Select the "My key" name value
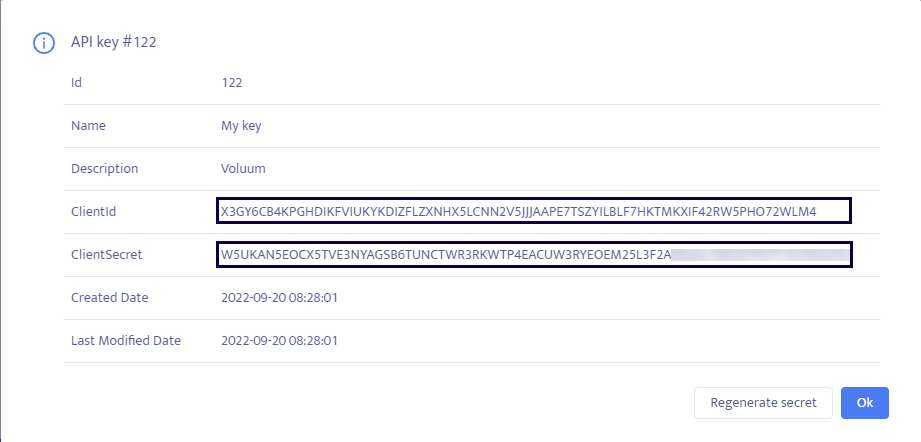 (x=241, y=126)
